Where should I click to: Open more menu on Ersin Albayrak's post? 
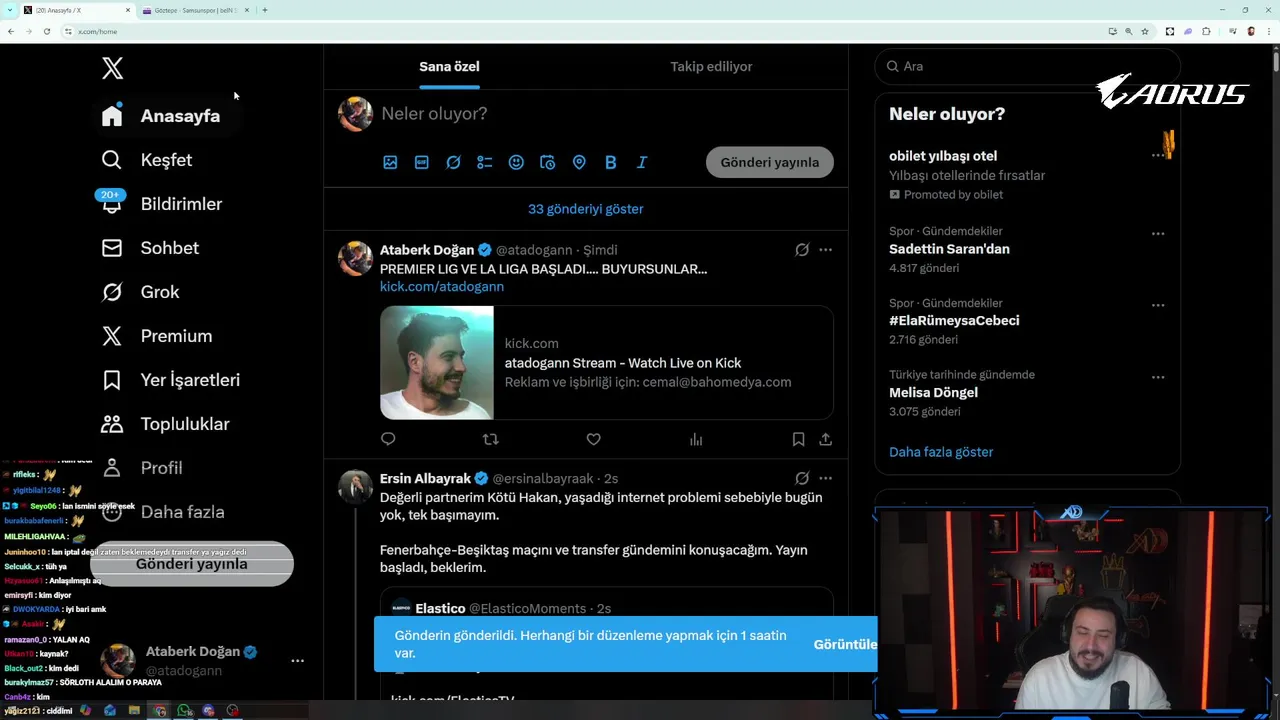[825, 479]
